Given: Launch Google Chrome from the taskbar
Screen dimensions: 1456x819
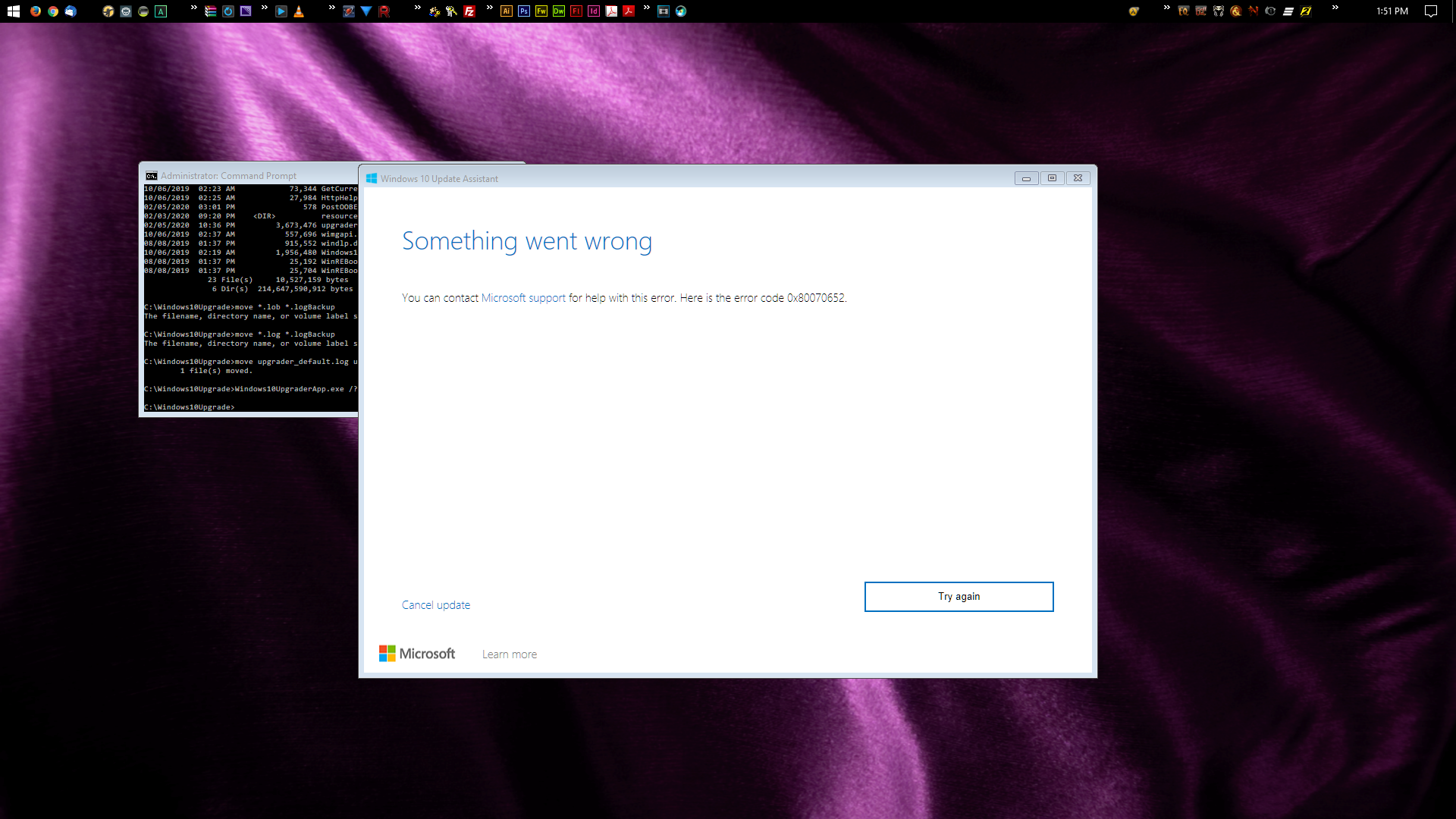Looking at the screenshot, I should pyautogui.click(x=53, y=11).
